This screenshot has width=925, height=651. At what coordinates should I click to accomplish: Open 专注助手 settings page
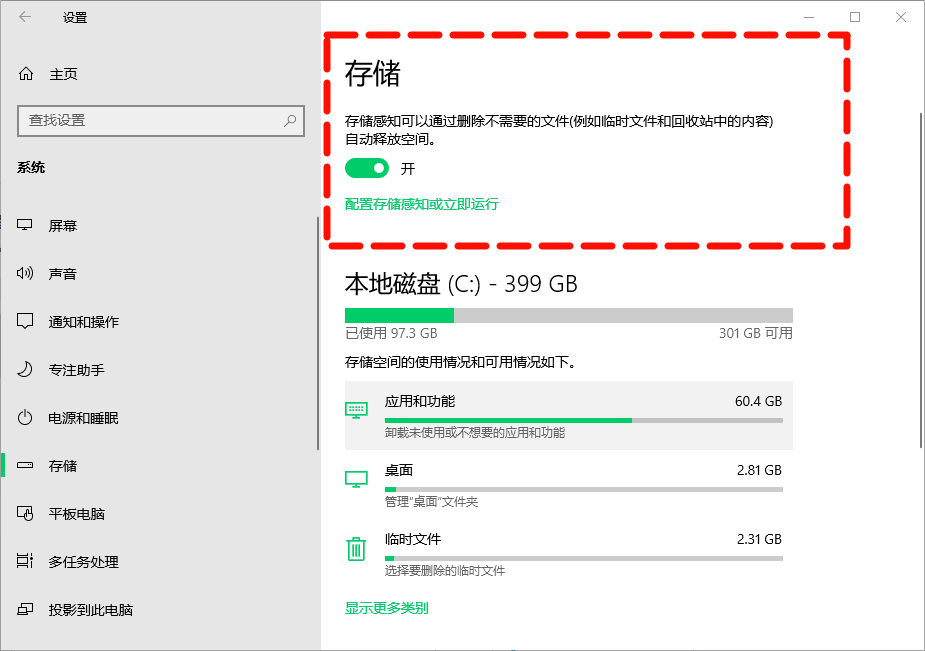tap(77, 370)
